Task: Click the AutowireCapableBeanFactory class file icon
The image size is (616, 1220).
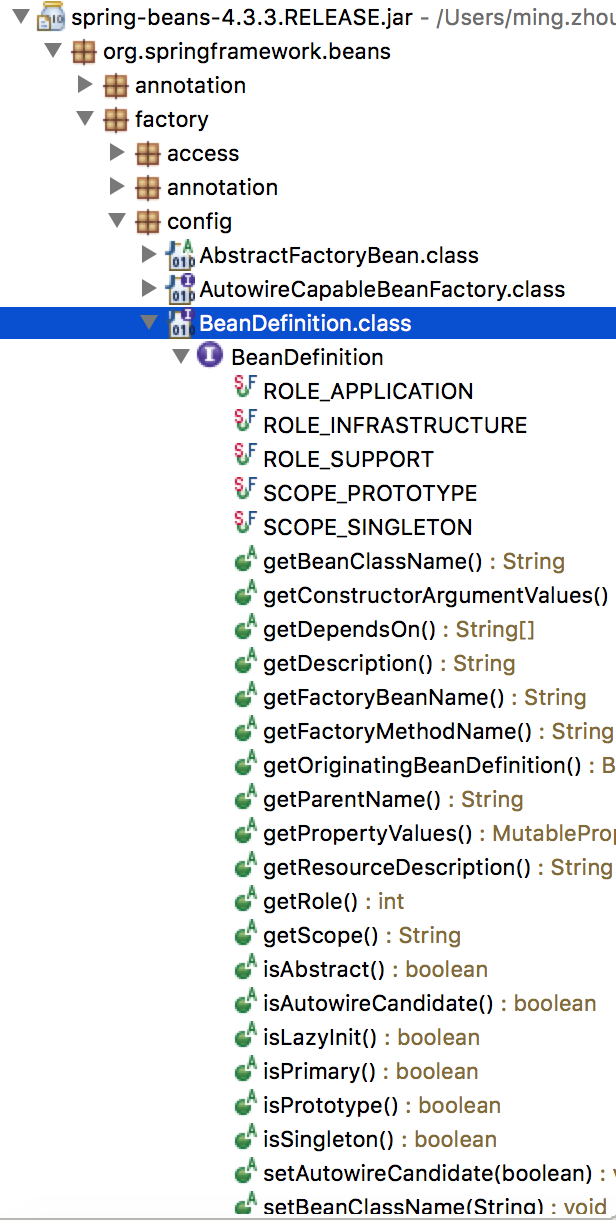Action: click(x=180, y=289)
